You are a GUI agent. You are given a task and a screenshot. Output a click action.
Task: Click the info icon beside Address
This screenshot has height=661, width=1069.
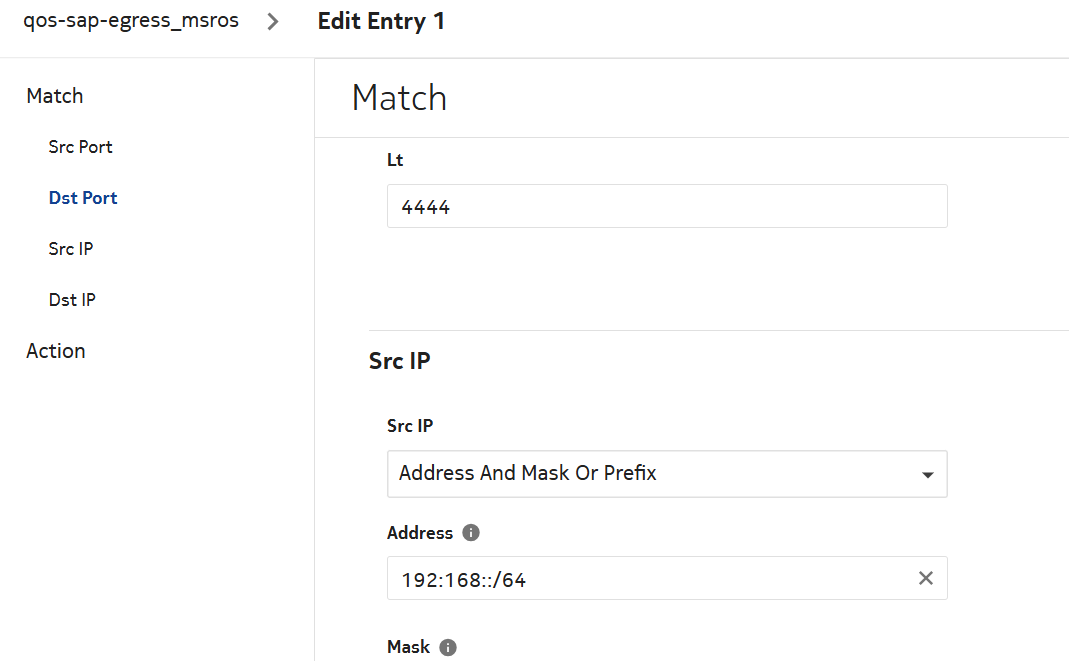tap(472, 533)
